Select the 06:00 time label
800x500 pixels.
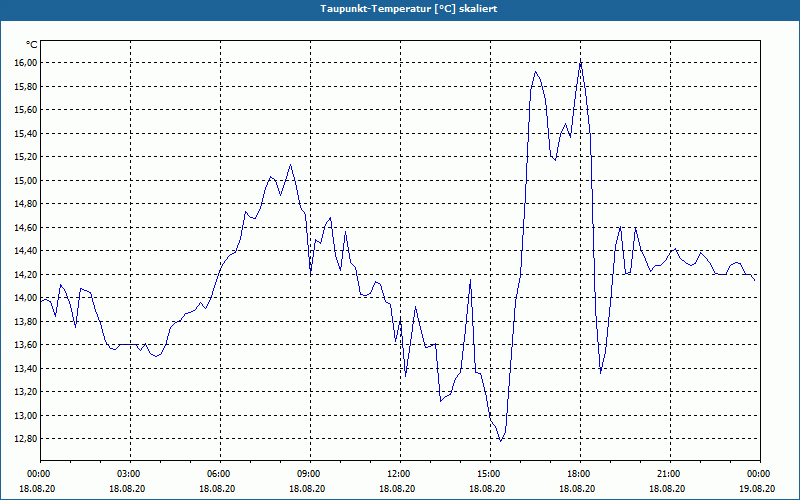coord(217,474)
